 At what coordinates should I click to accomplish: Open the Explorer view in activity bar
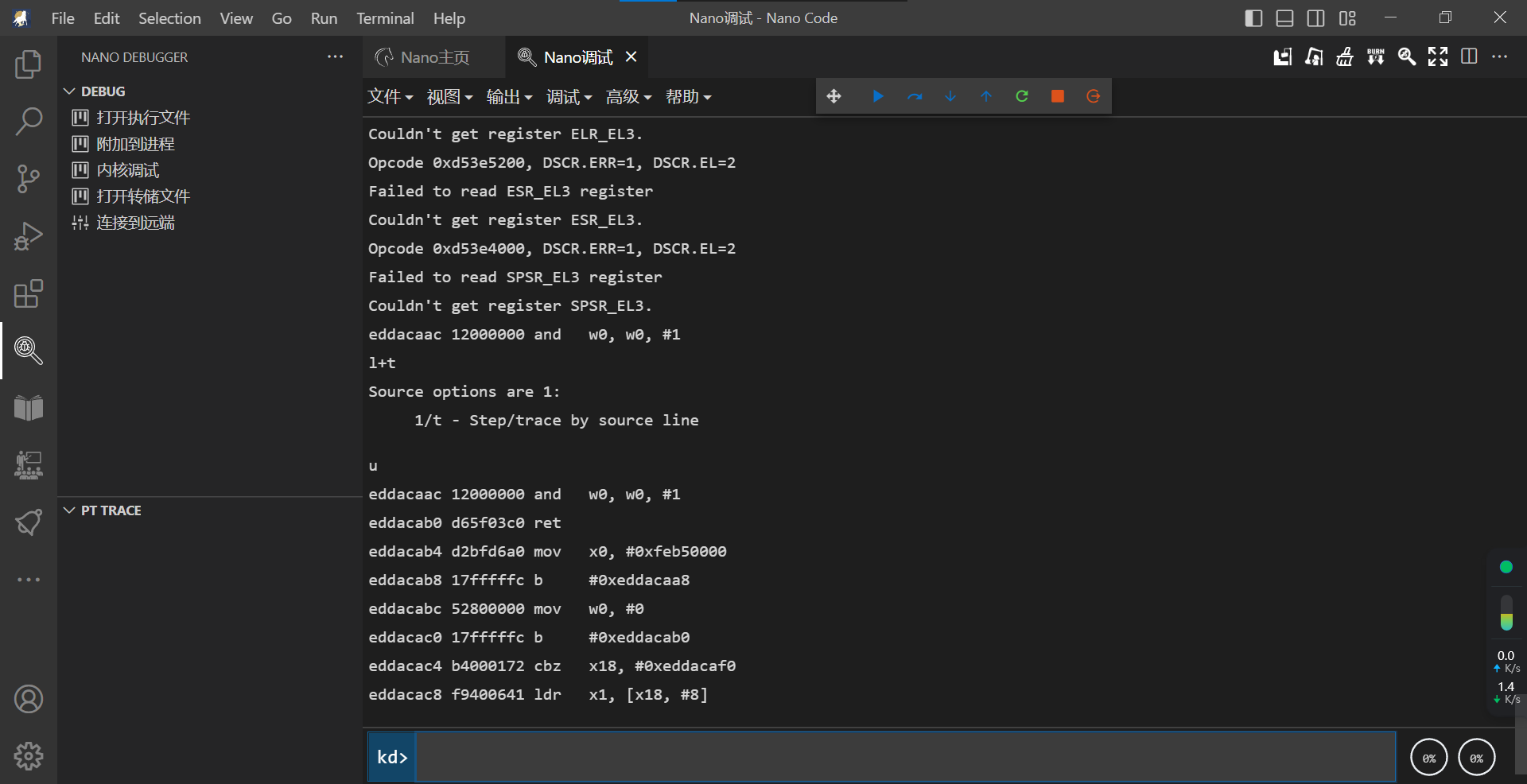coord(29,64)
